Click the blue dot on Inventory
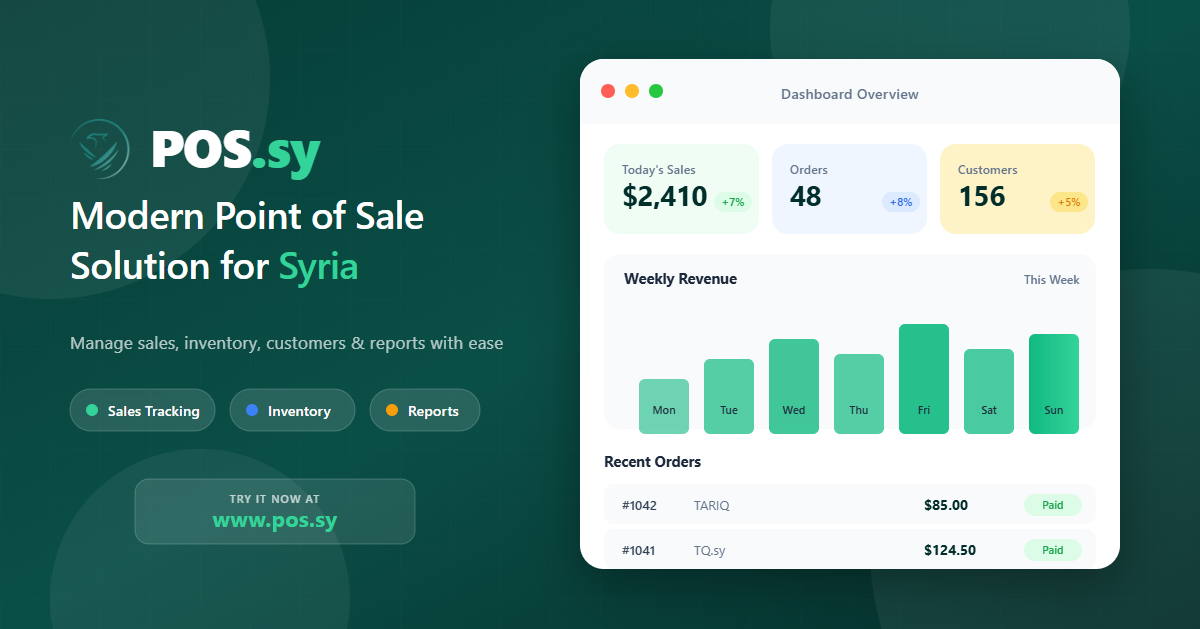The width and height of the screenshot is (1200, 629). click(x=252, y=410)
